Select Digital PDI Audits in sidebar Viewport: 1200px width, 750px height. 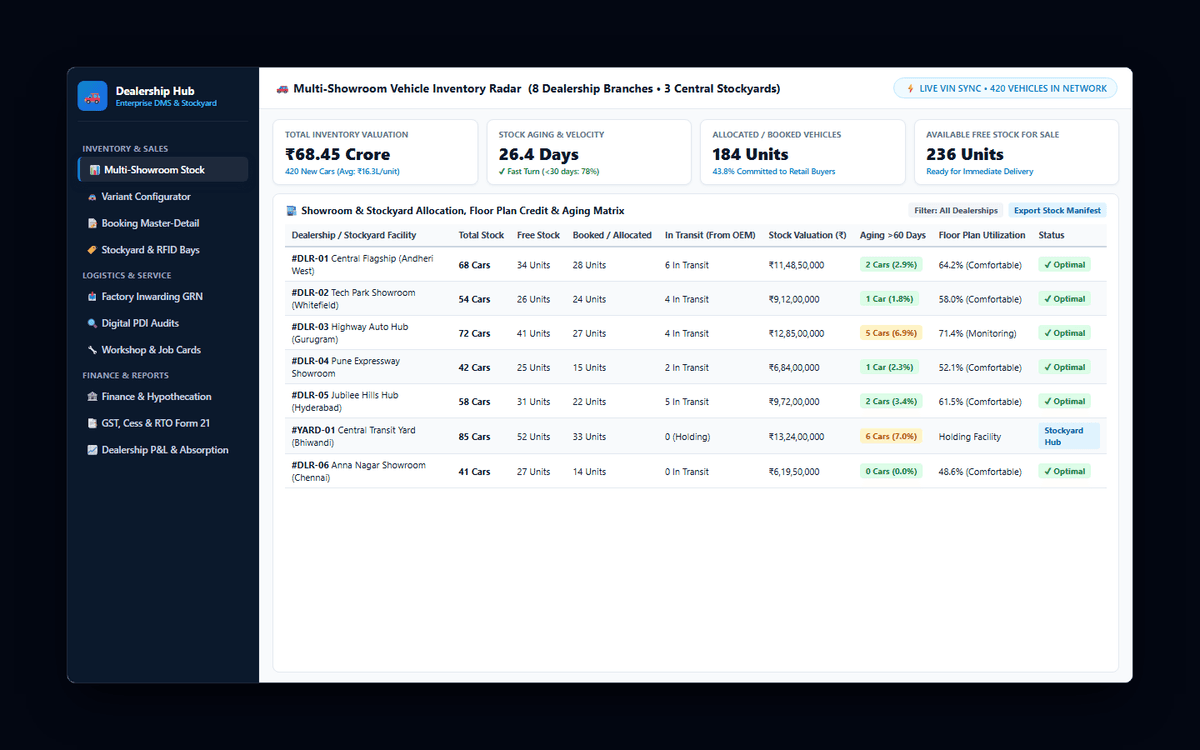[x=163, y=324]
